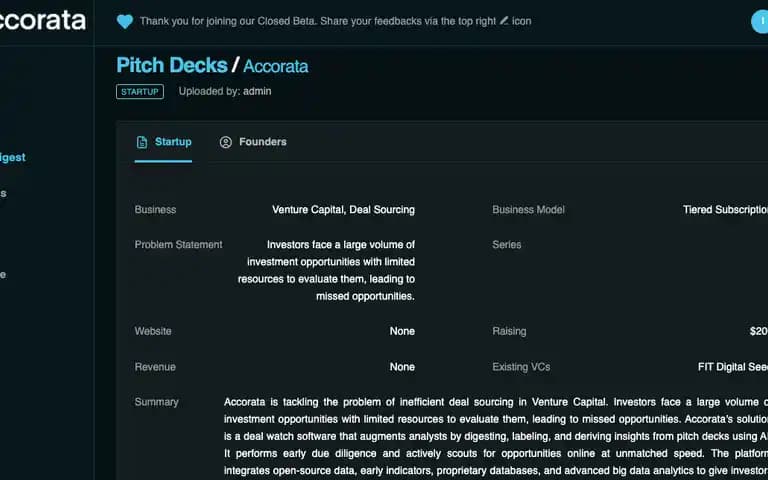Click the 'Raising' field label
This screenshot has height=480, width=768.
tap(509, 331)
